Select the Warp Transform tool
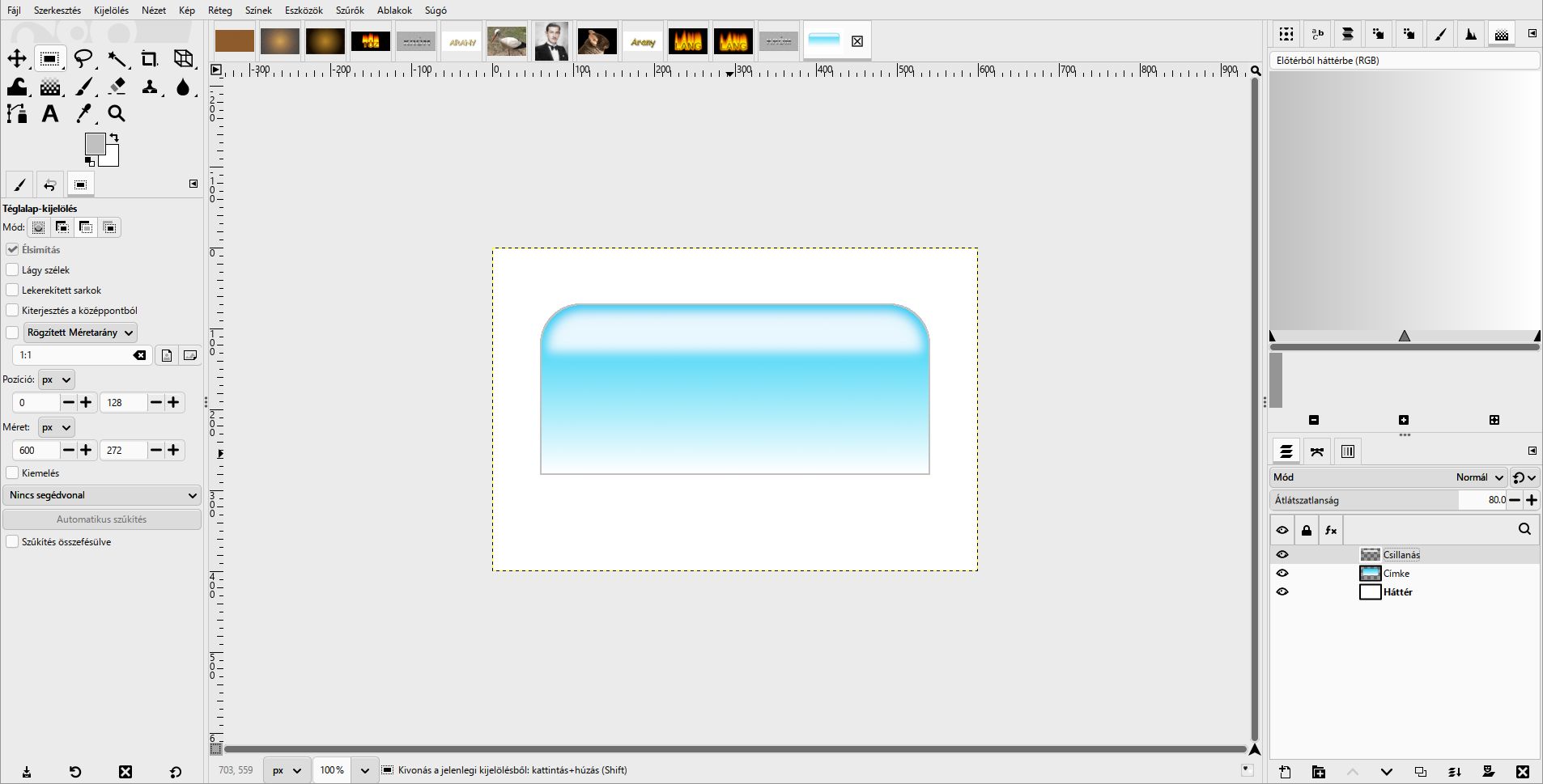 click(17, 87)
